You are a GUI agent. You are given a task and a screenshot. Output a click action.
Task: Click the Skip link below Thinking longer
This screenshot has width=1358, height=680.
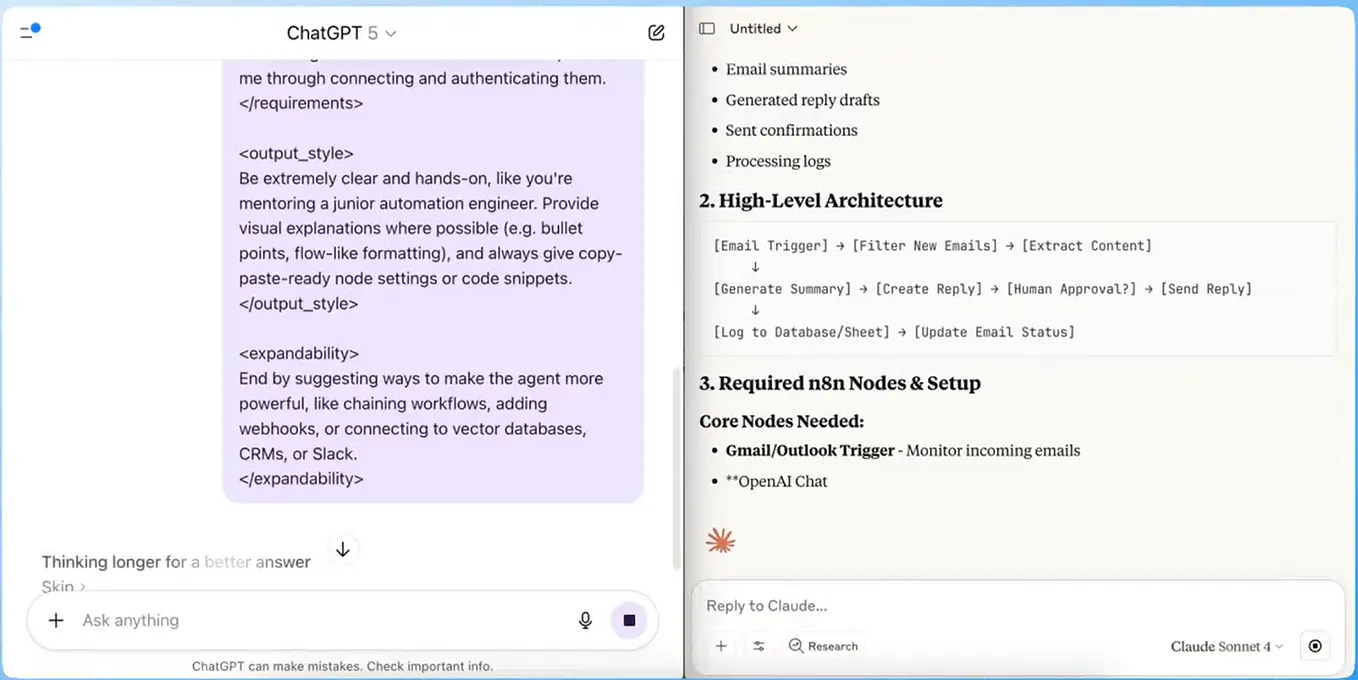coord(62,587)
